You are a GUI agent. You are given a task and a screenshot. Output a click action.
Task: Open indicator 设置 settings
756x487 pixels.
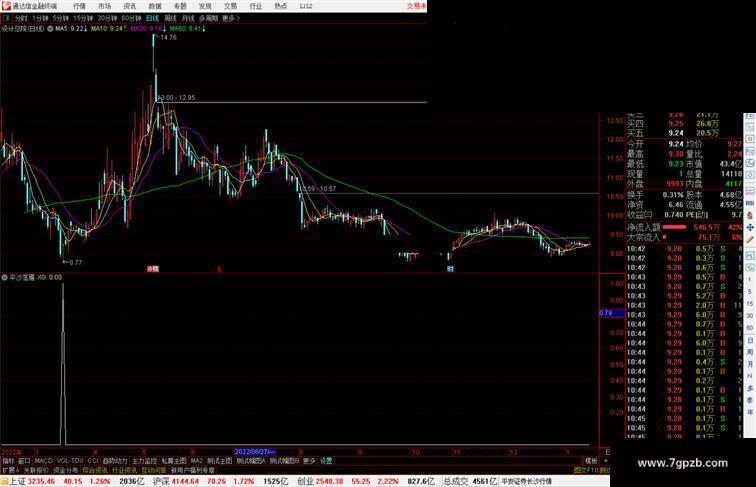click(326, 461)
